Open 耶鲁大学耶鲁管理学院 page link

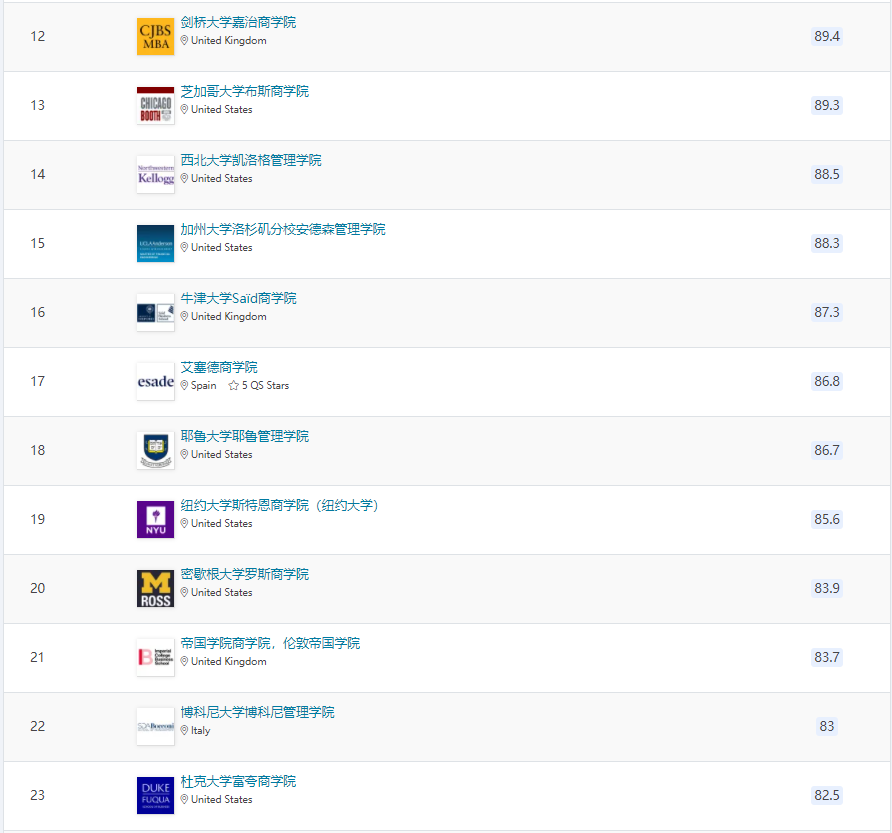(244, 436)
